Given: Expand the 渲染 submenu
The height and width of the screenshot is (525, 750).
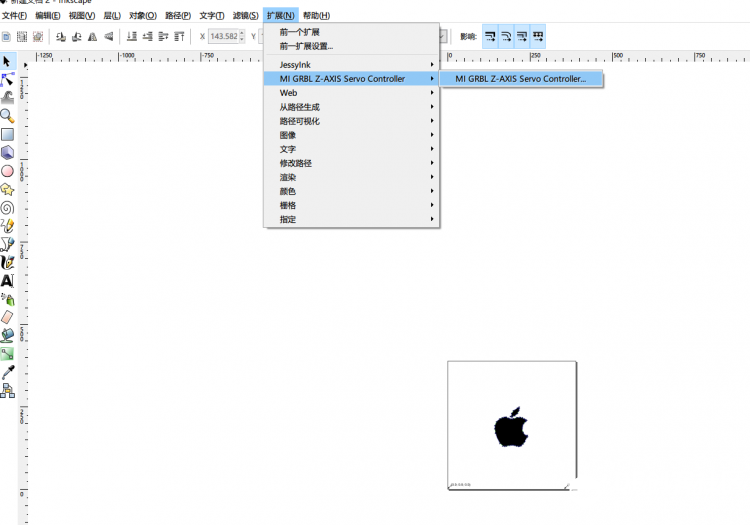Looking at the screenshot, I should pyautogui.click(x=352, y=177).
